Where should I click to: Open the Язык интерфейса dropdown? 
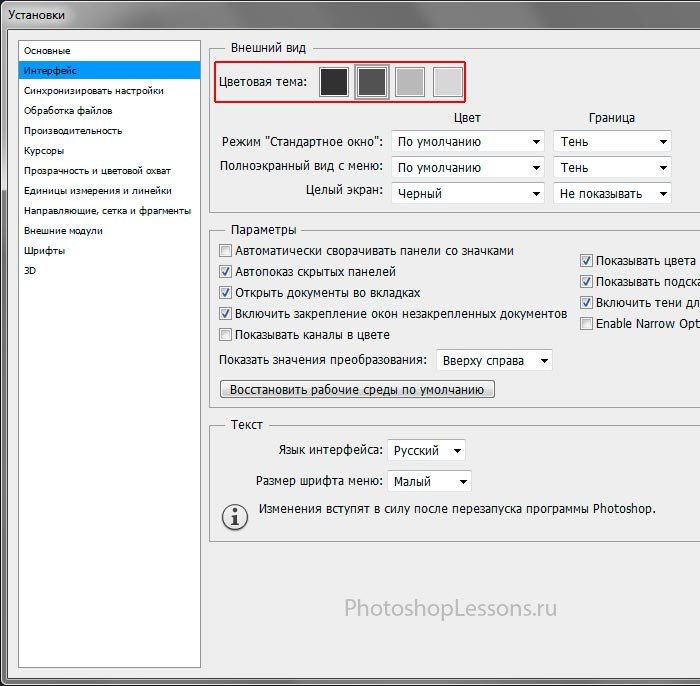pyautogui.click(x=427, y=451)
